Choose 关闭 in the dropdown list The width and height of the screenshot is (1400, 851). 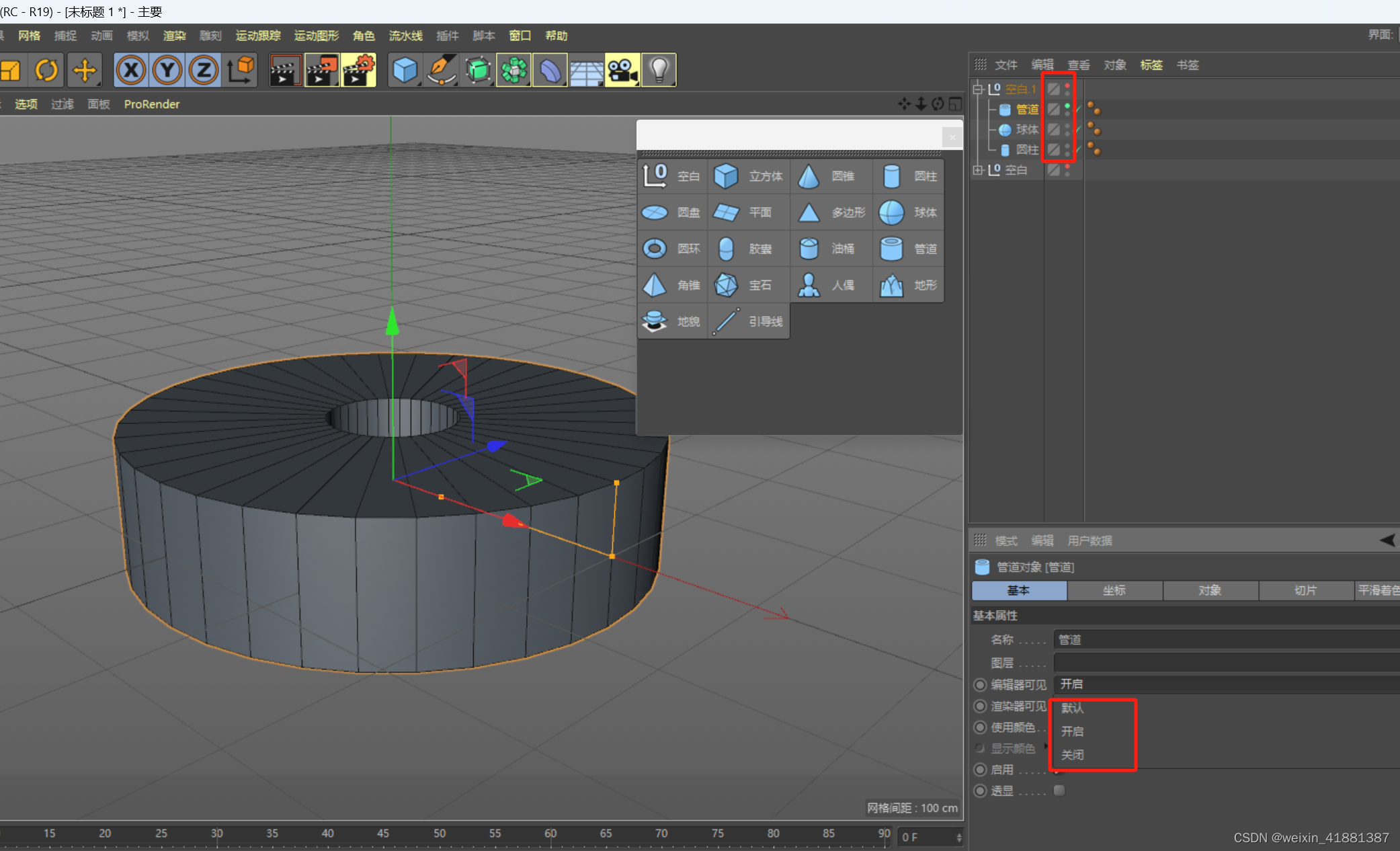click(1073, 754)
